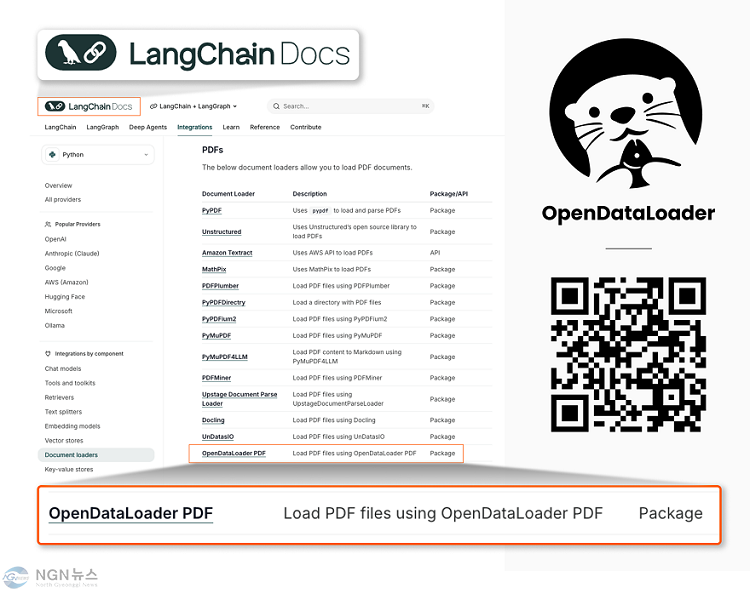Open Key-value stores in the sidebar
This screenshot has width=750, height=590.
click(x=69, y=469)
